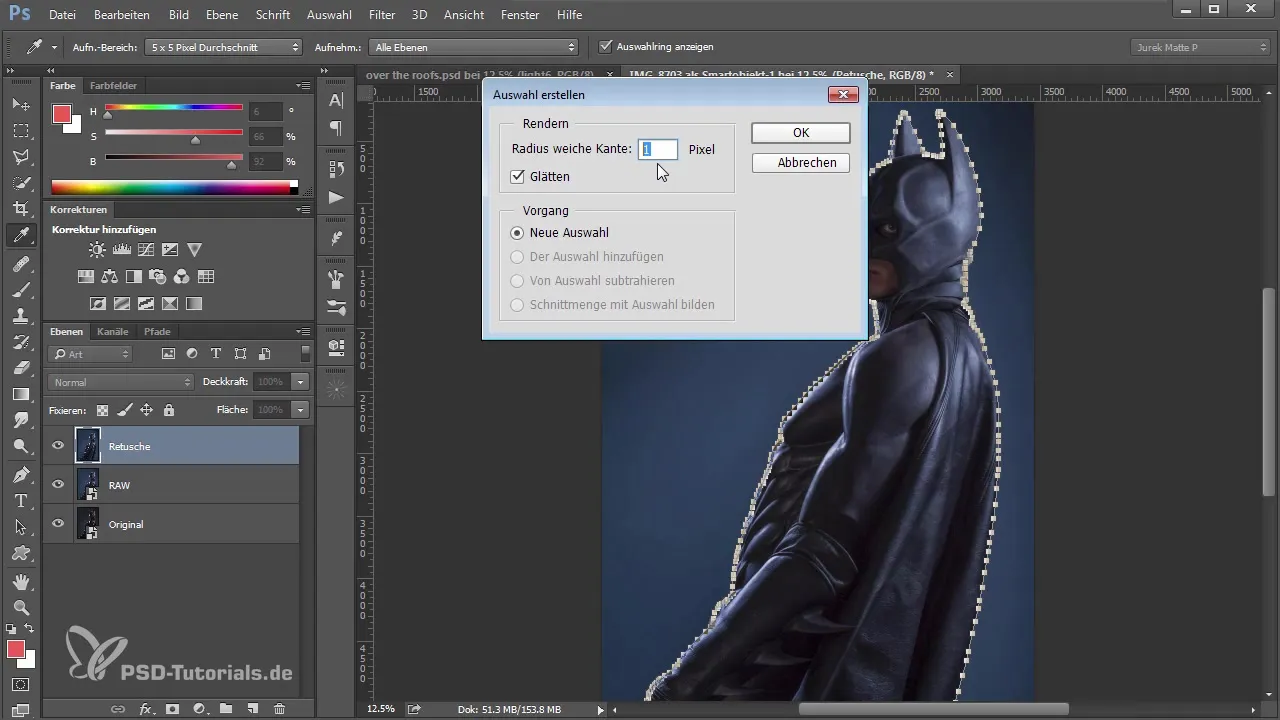Viewport: 1280px width, 720px height.
Task: Select the Type tool in the toolbox
Action: point(20,501)
